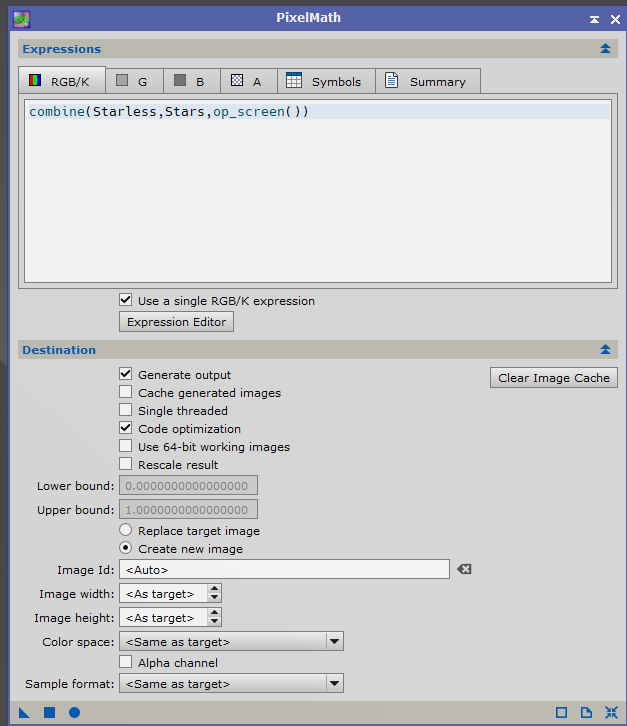Enable Cache generated images
The height and width of the screenshot is (726, 627).
click(125, 392)
